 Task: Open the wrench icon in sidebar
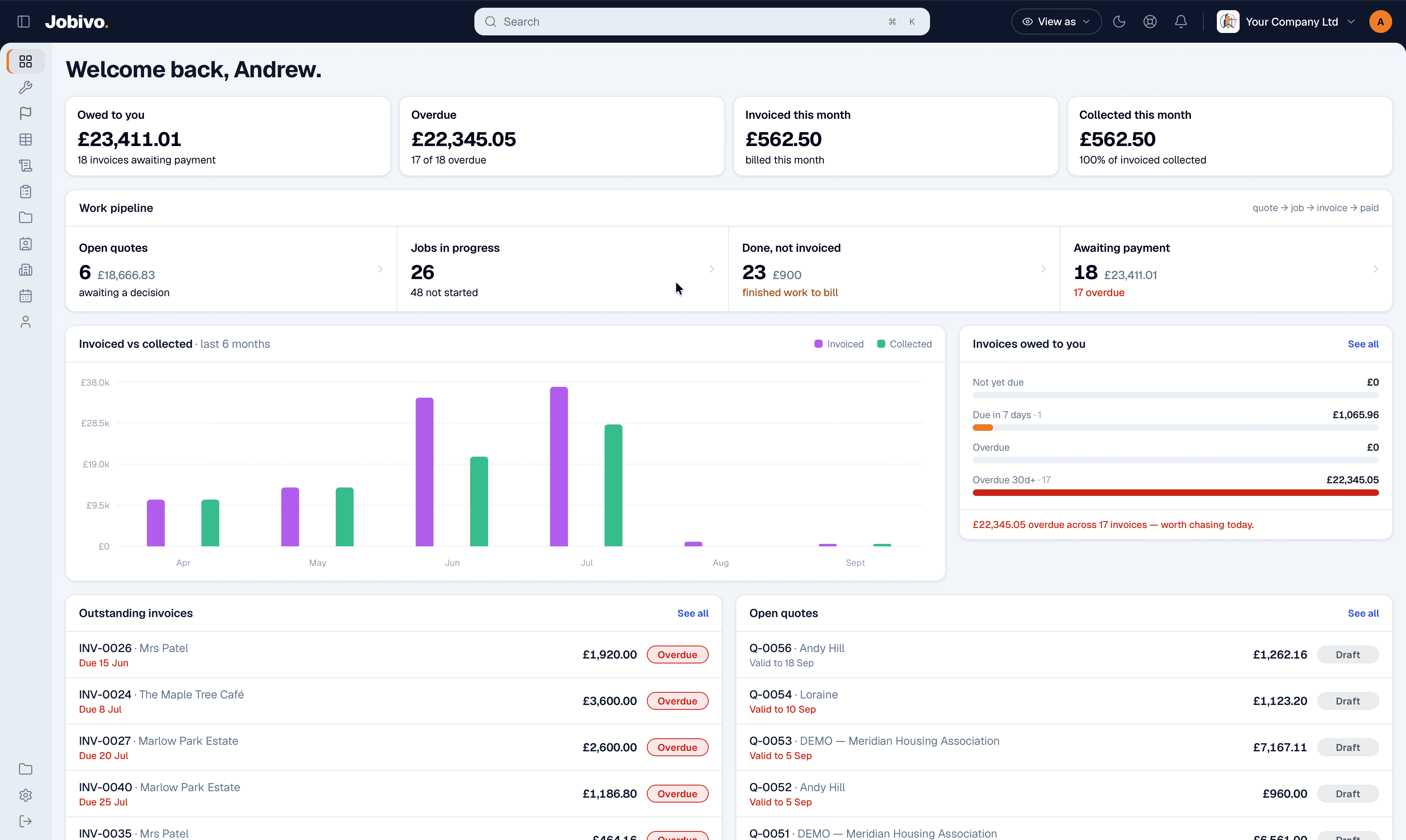(x=26, y=87)
